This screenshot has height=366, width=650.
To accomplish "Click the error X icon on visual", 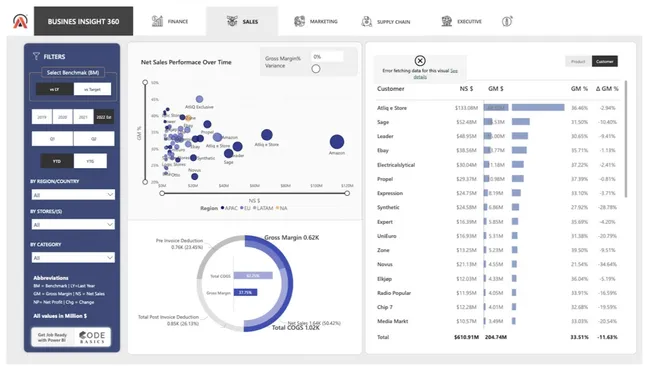I will (420, 61).
